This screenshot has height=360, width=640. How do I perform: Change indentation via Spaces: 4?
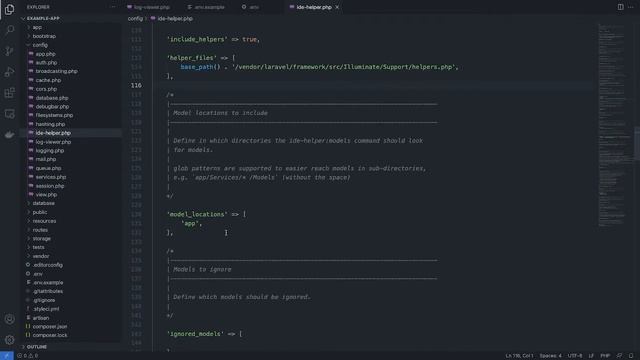(x=551, y=356)
